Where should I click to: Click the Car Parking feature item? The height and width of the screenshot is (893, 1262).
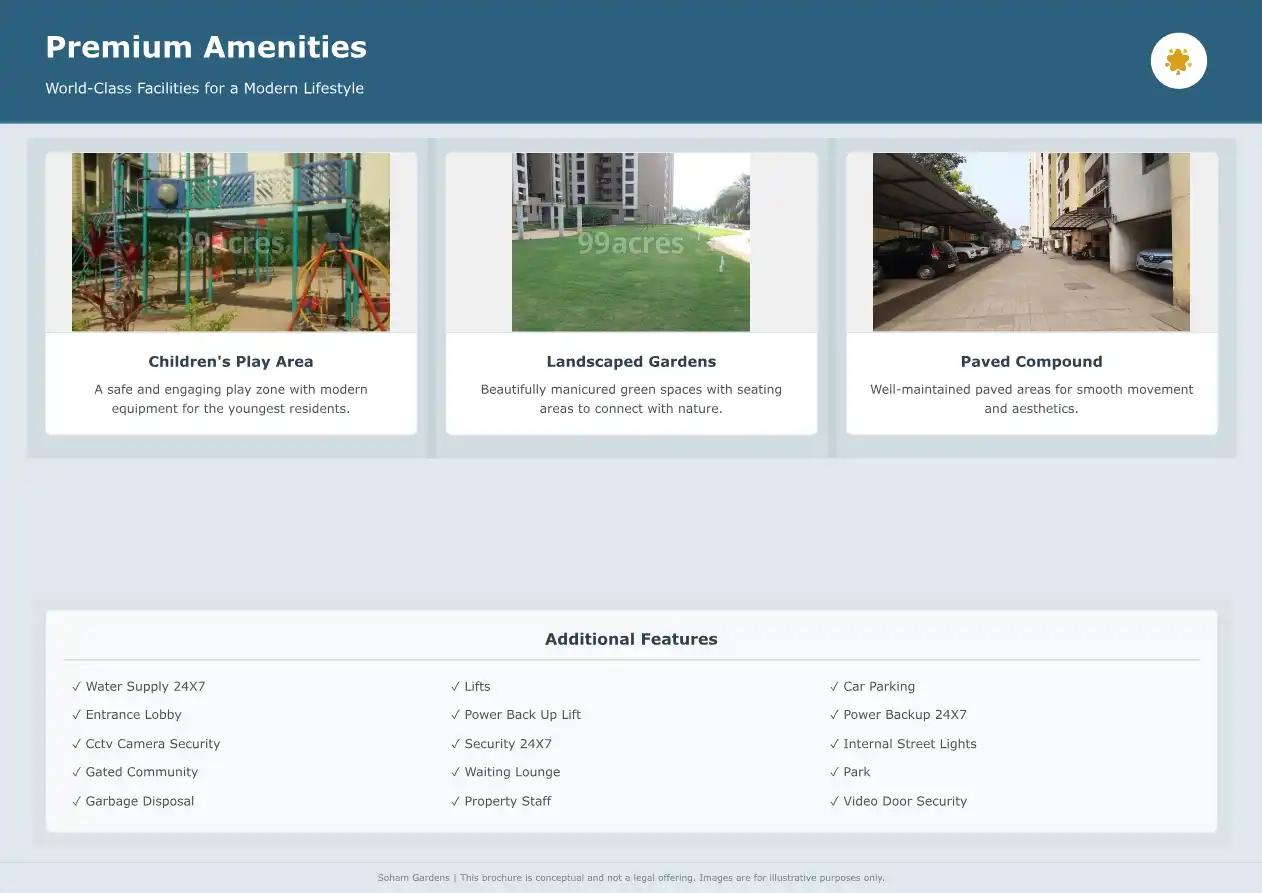click(873, 687)
